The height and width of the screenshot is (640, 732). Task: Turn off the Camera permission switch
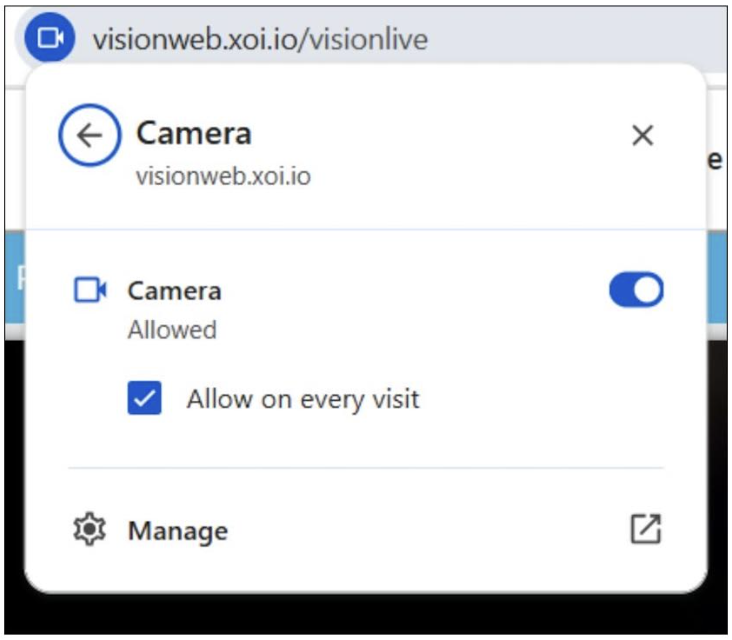point(636,290)
